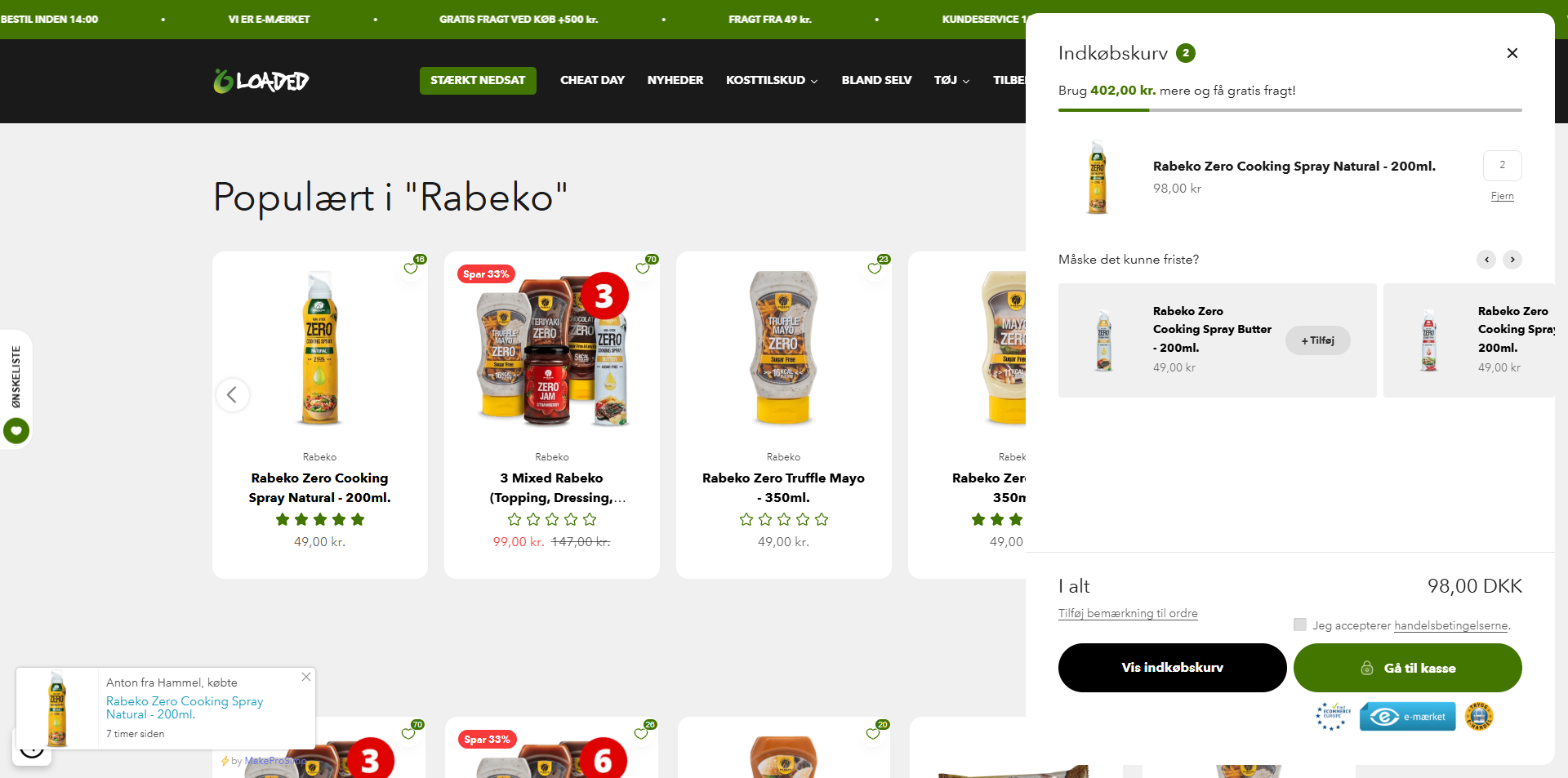Screen dimensions: 1568x778
Task: Click the e-mærket trust badge
Action: pos(1407,717)
